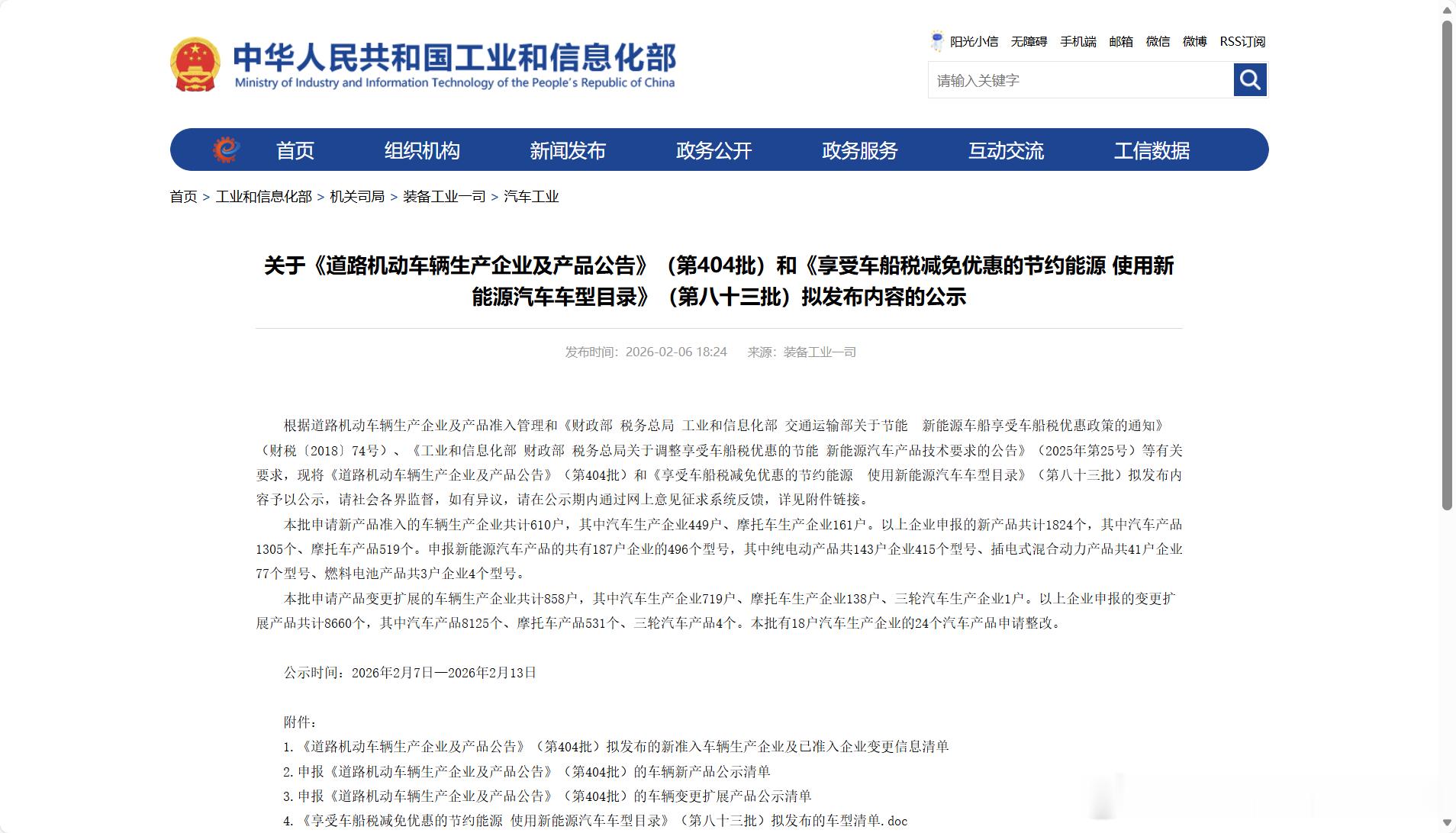
Task: Click the 阳光小信 robot icon
Action: (937, 41)
